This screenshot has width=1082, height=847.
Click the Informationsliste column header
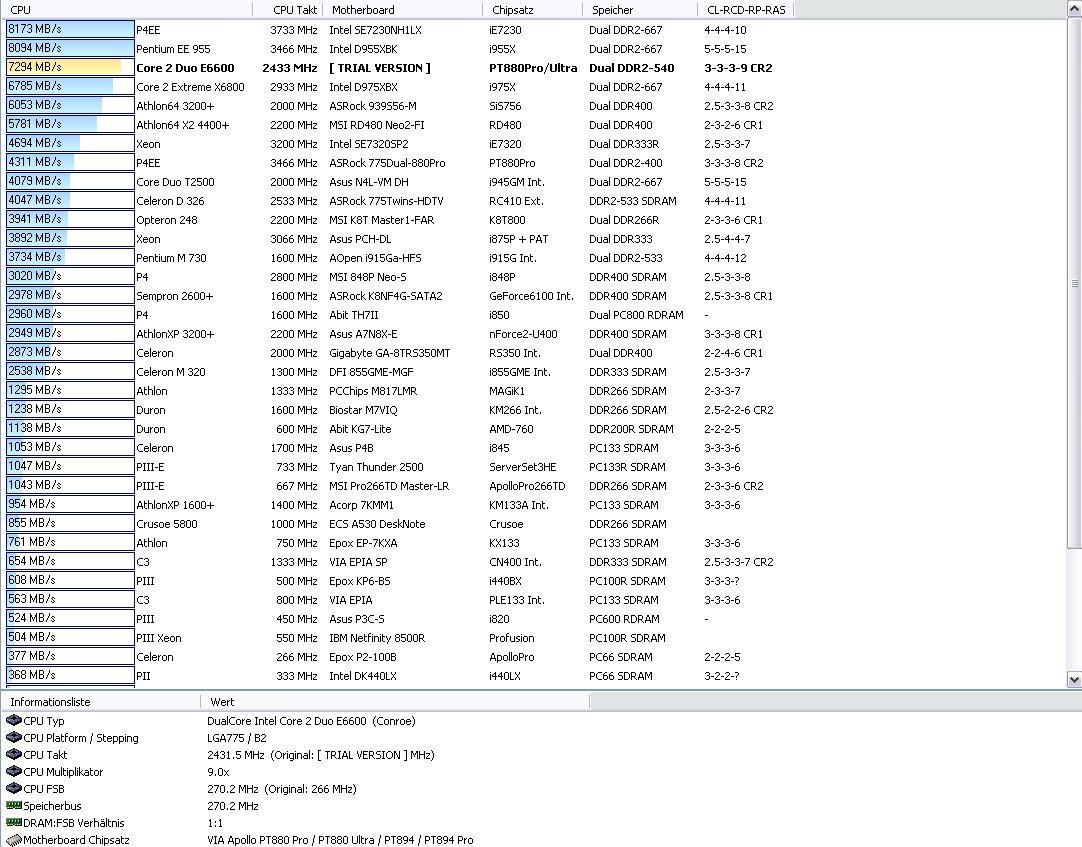pyautogui.click(x=101, y=701)
